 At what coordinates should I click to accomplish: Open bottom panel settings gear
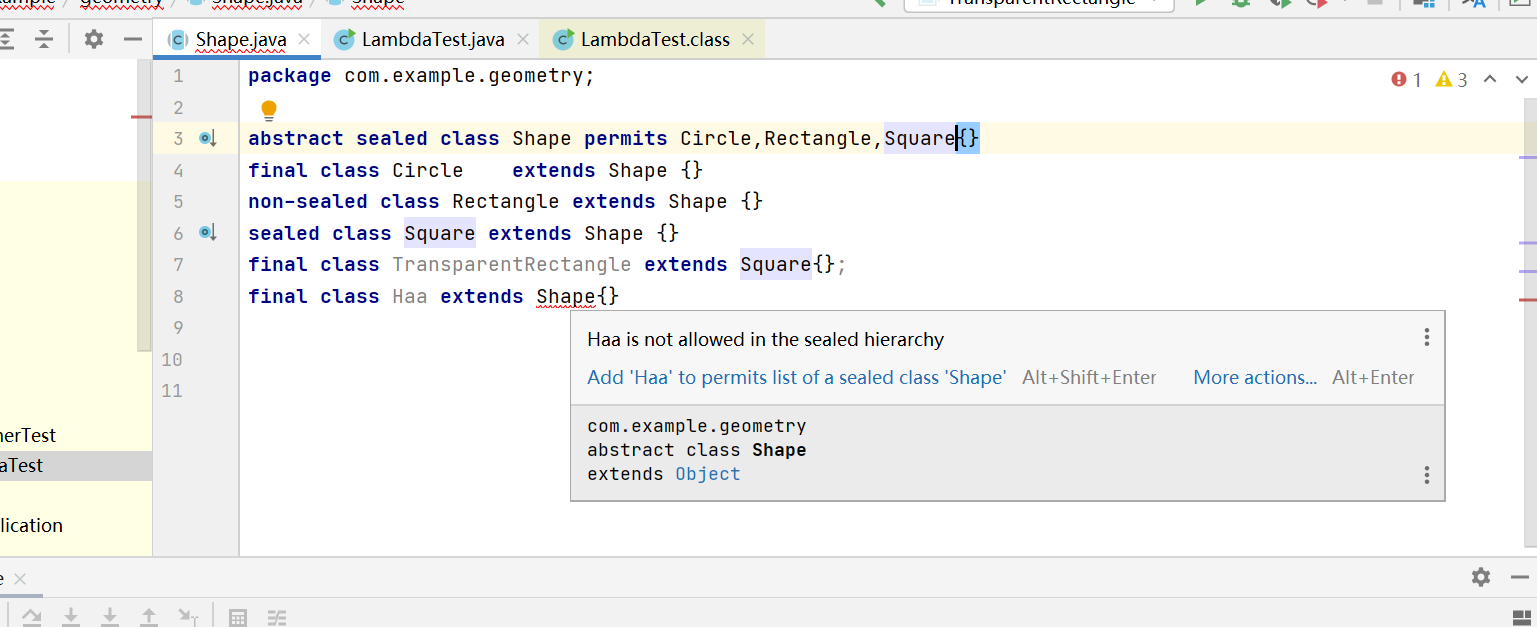pos(1481,577)
